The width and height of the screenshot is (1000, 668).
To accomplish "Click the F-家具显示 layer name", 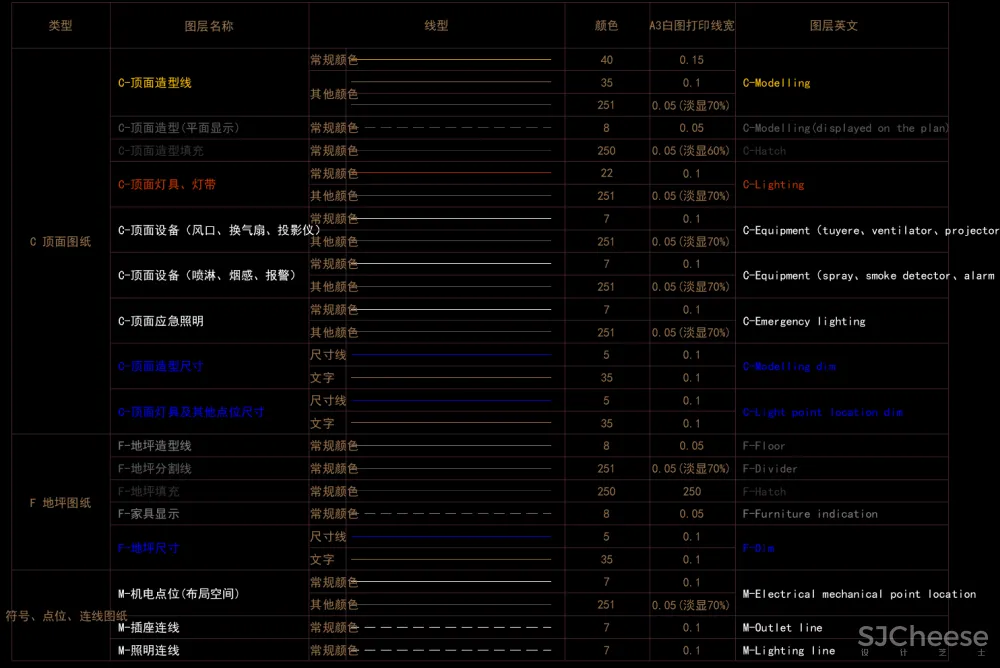I will (x=148, y=514).
